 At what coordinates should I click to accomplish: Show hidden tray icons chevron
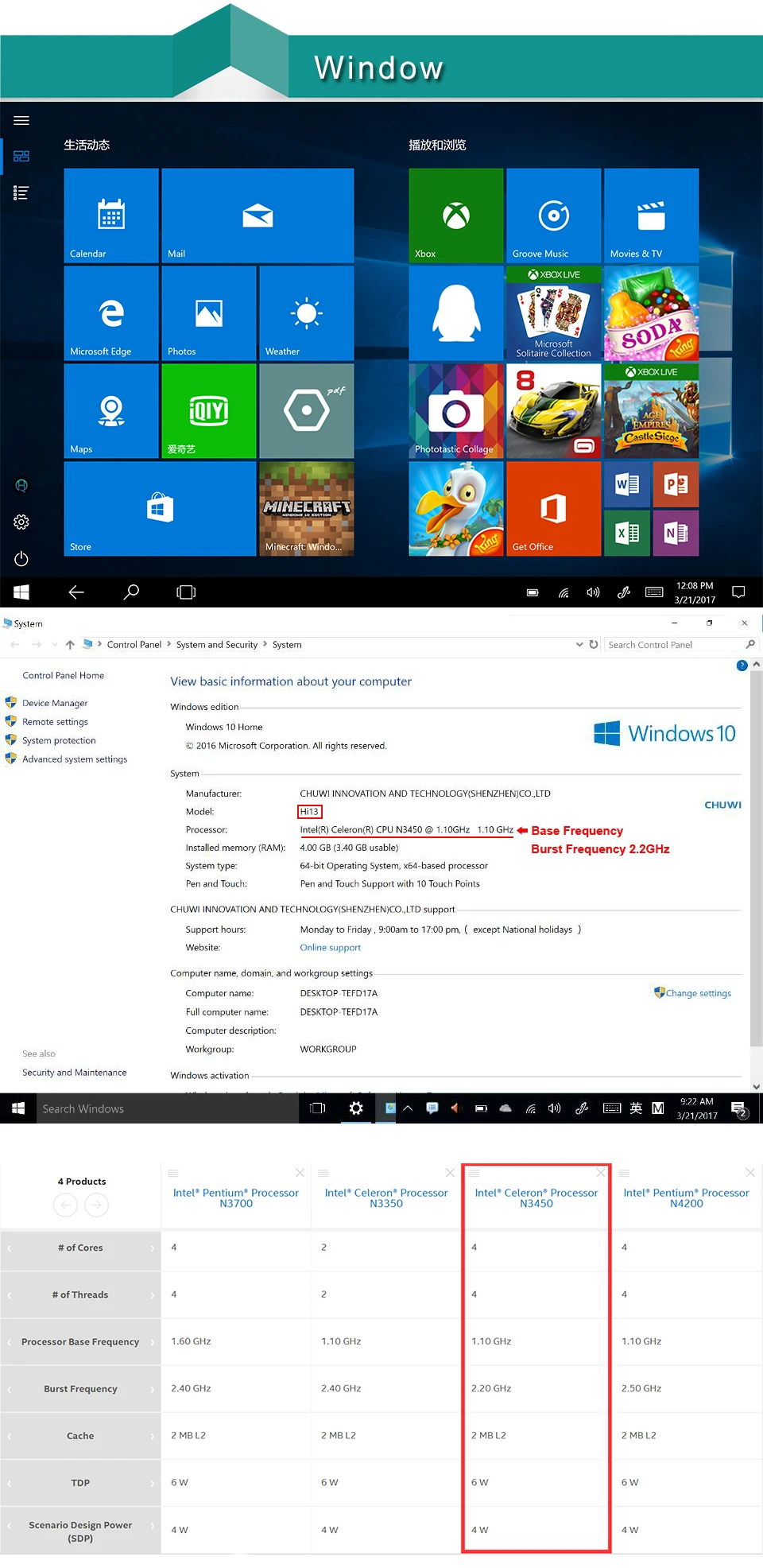pos(408,1108)
